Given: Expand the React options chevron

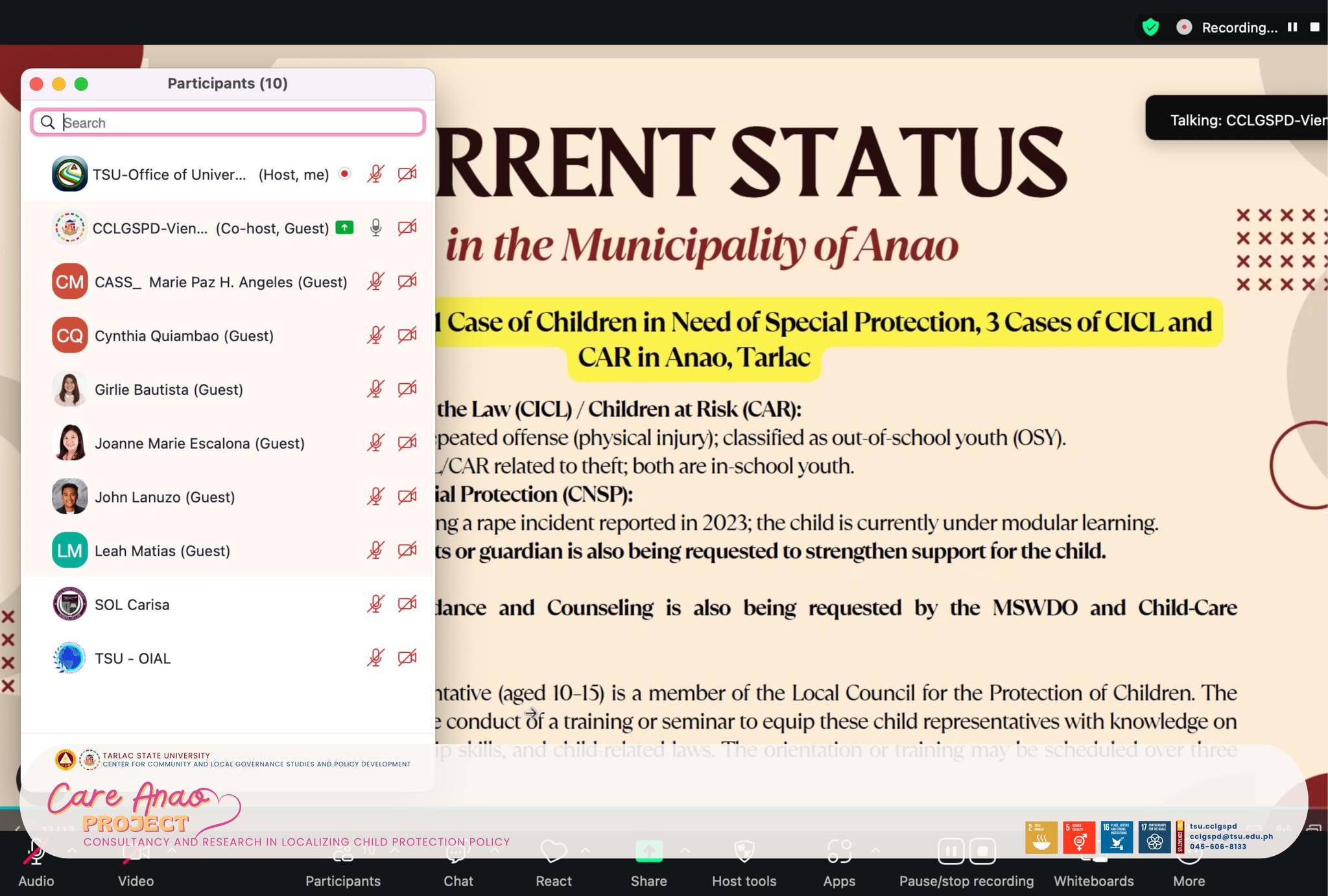Looking at the screenshot, I should 586,851.
